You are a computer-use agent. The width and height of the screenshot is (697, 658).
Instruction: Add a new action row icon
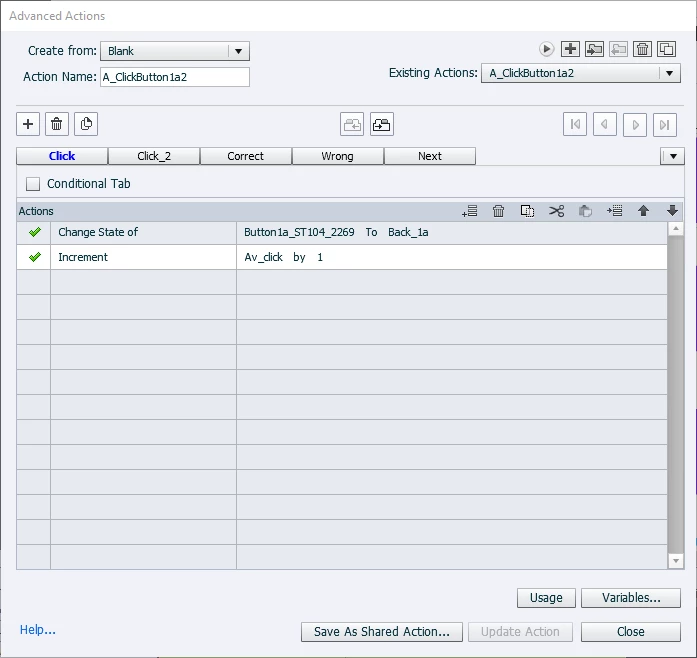coord(469,211)
